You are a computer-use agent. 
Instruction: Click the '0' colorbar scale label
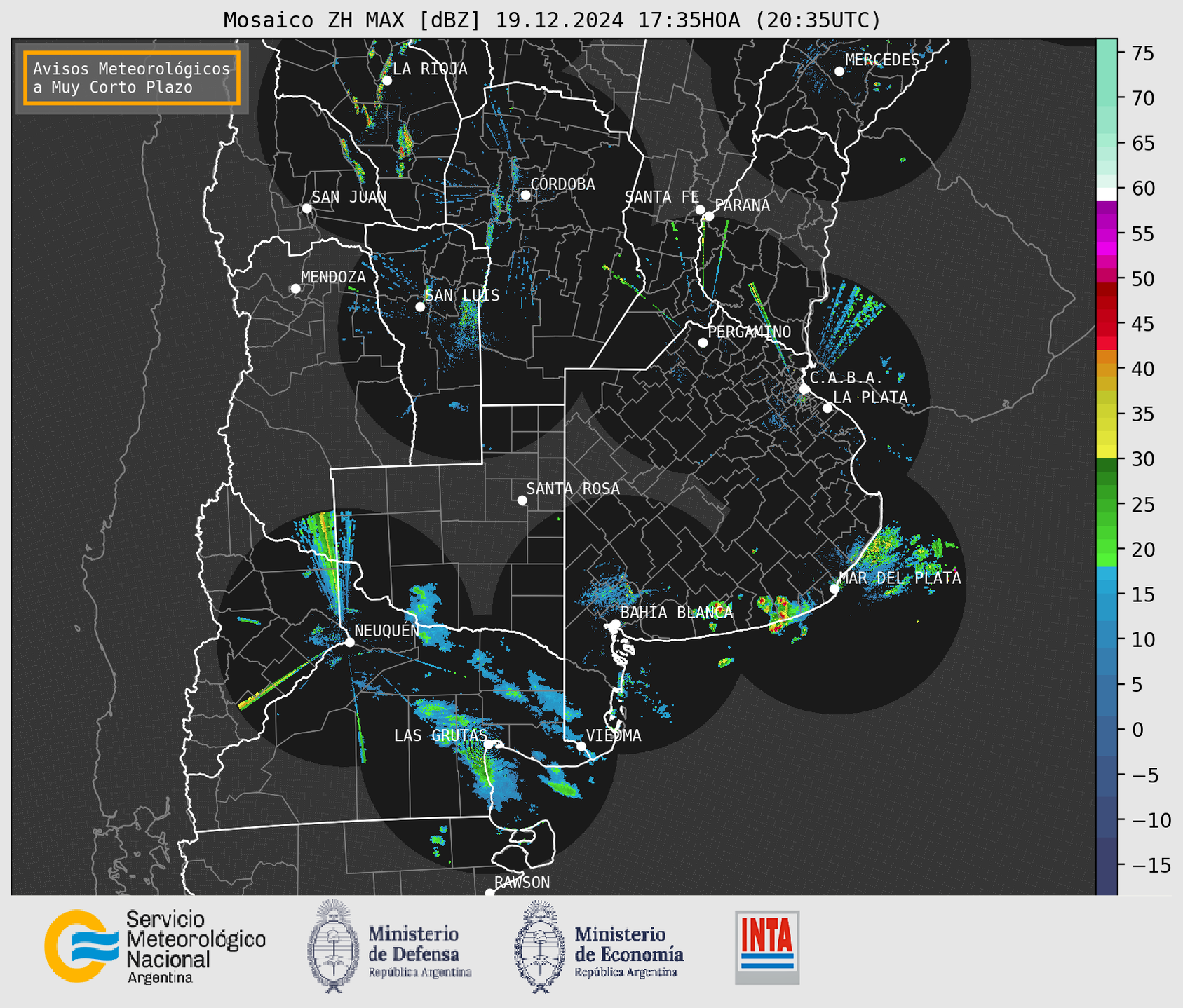pos(1137,730)
